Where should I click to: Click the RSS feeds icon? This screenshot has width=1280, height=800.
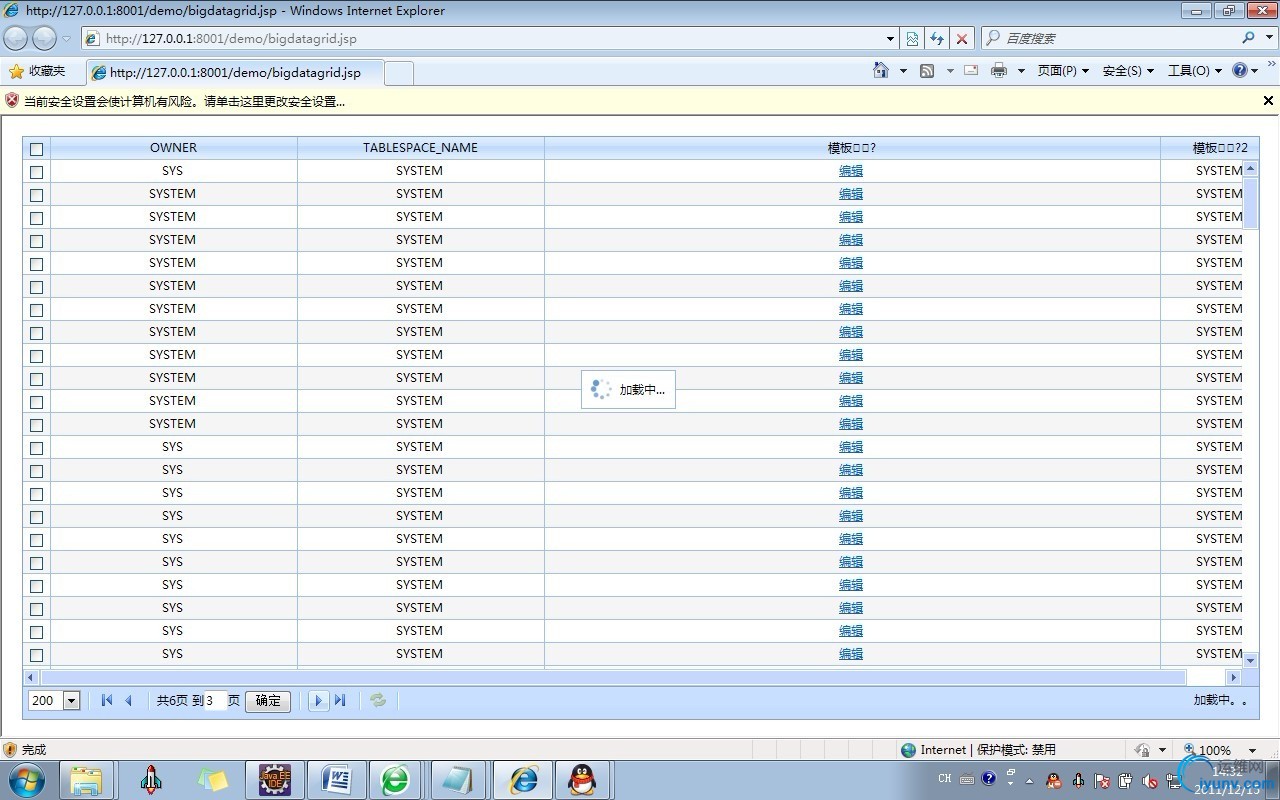tap(927, 70)
